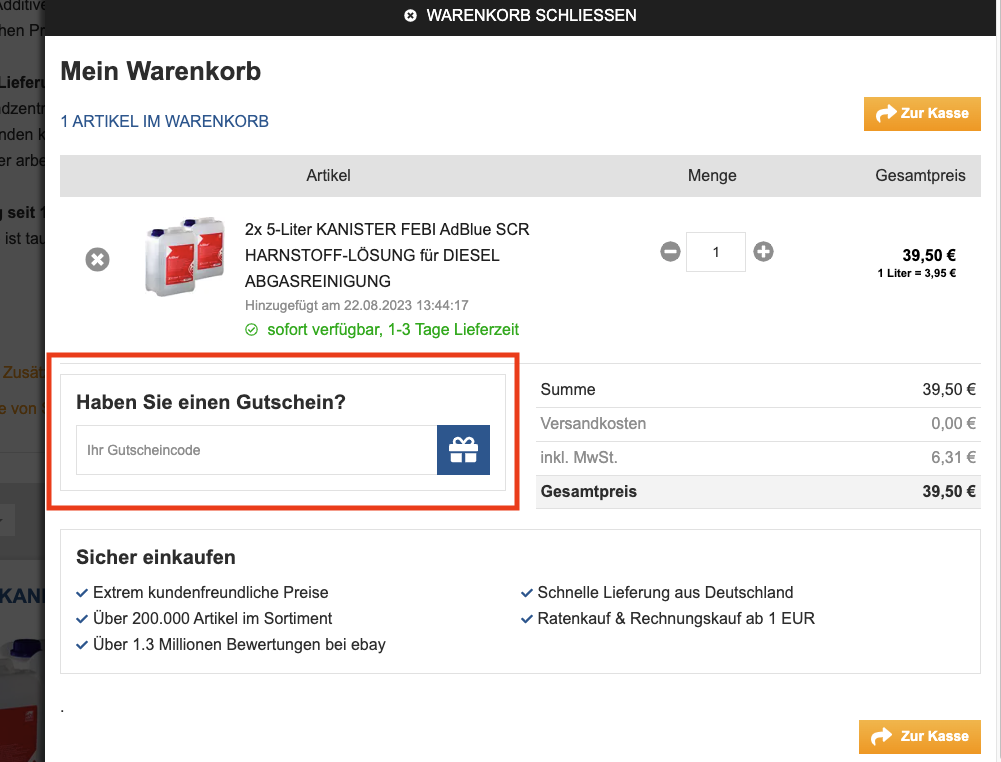Select the Menge column header

pos(712,176)
